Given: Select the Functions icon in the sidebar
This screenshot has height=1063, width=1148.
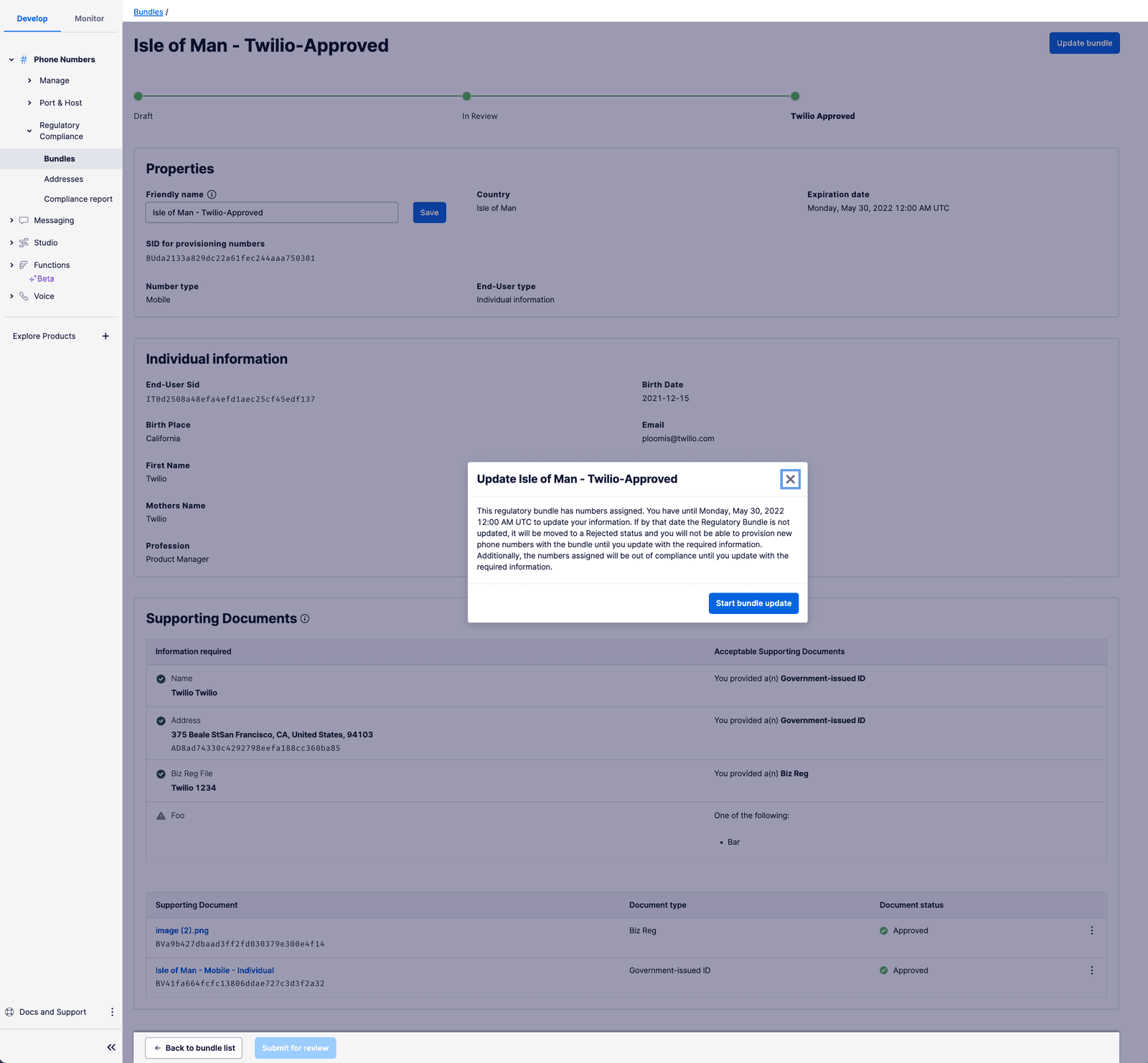Looking at the screenshot, I should (25, 265).
